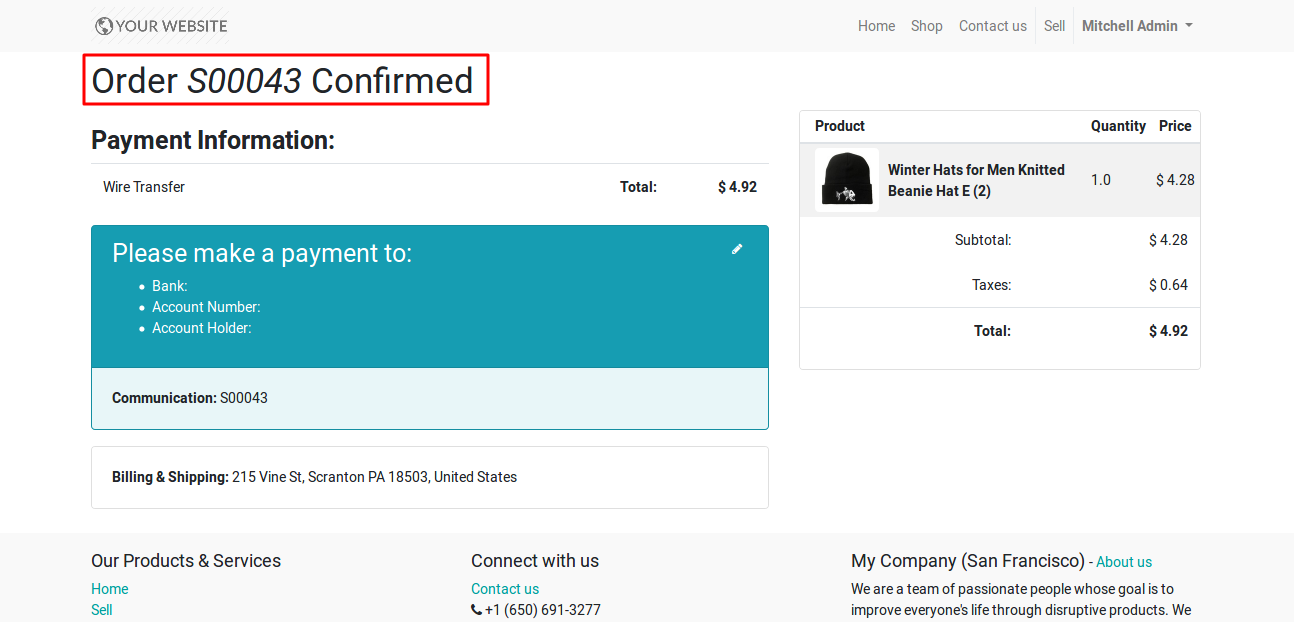1303x622 pixels.
Task: Open the footer Home link
Action: click(110, 589)
